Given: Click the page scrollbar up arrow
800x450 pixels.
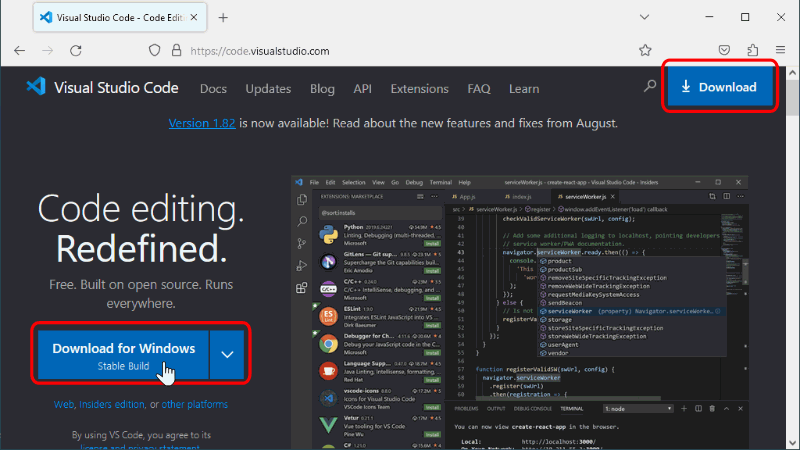Looking at the screenshot, I should [x=792, y=73].
